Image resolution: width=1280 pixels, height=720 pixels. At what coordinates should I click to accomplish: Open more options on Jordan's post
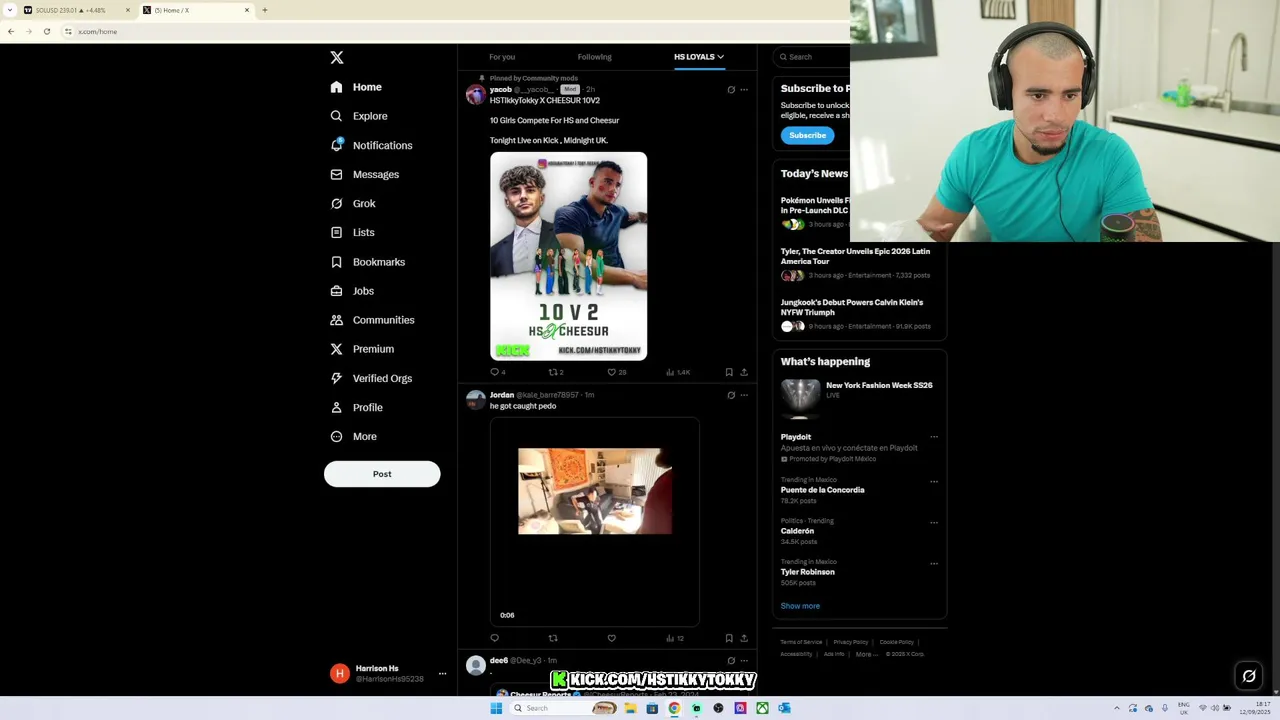click(744, 395)
